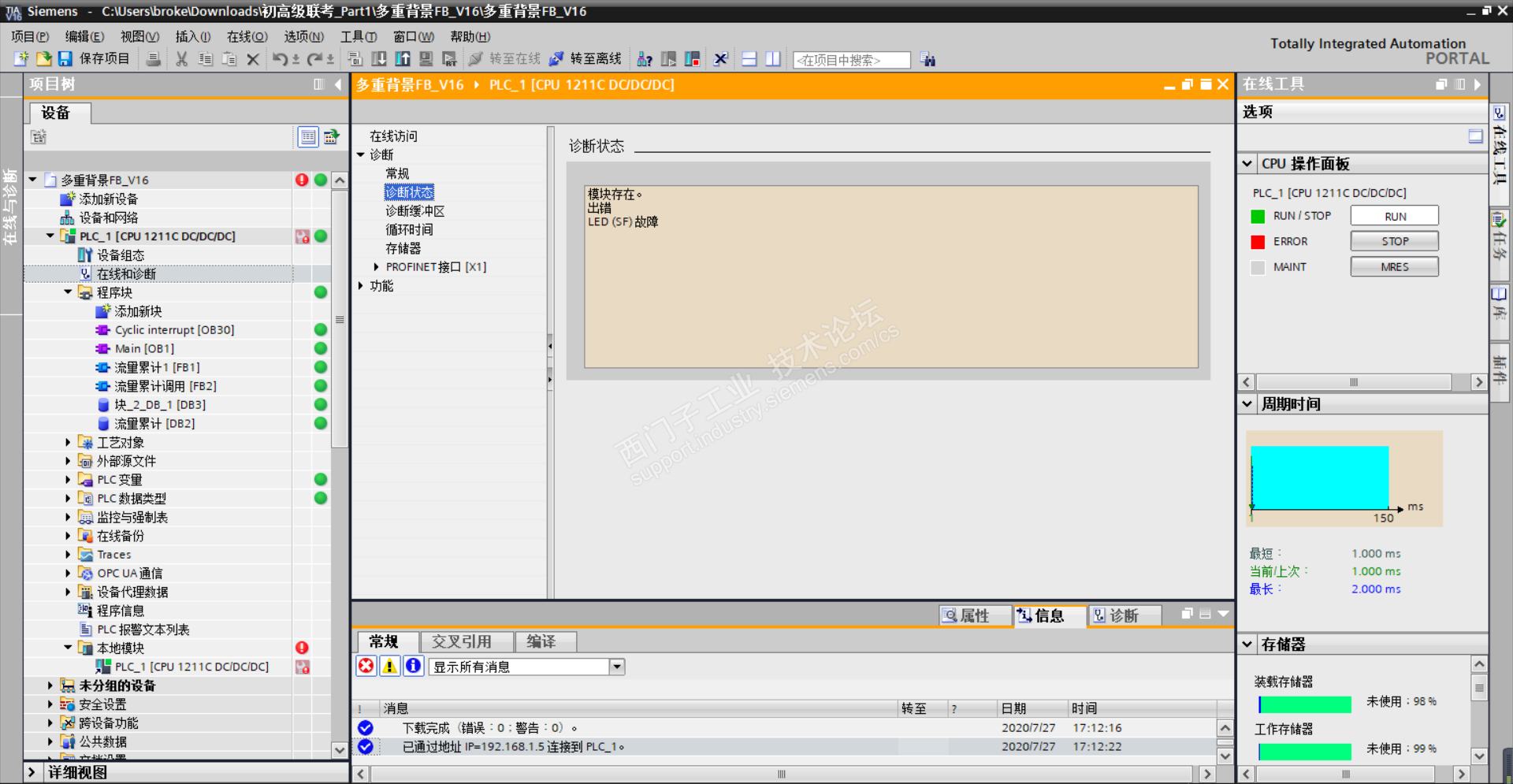Screen dimensions: 1513x784
Task: Click the Copy toolbar icon
Action: click(206, 59)
